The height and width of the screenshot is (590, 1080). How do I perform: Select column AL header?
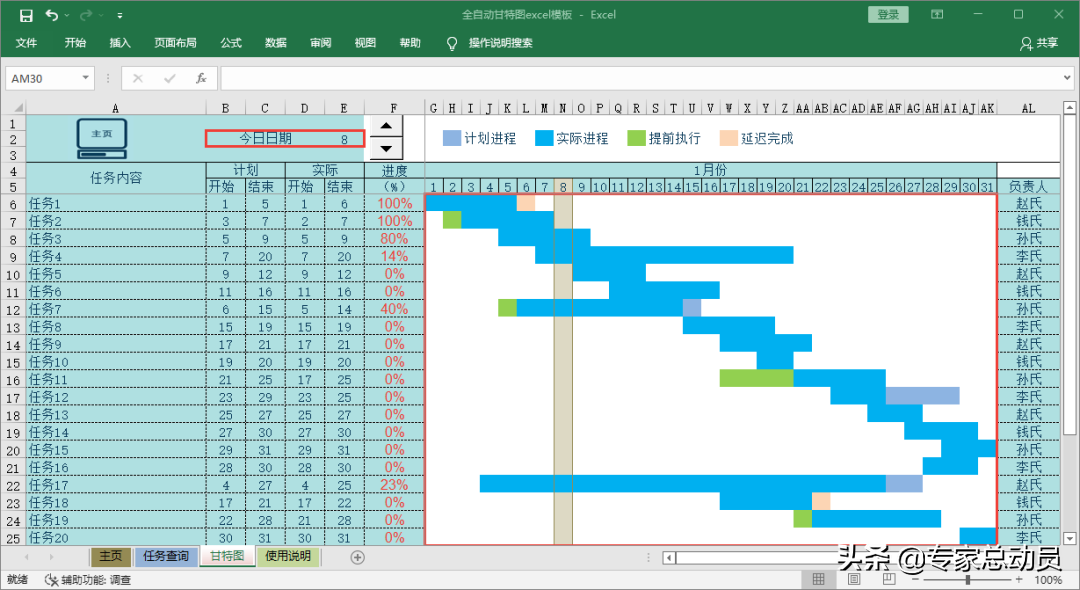[1028, 107]
